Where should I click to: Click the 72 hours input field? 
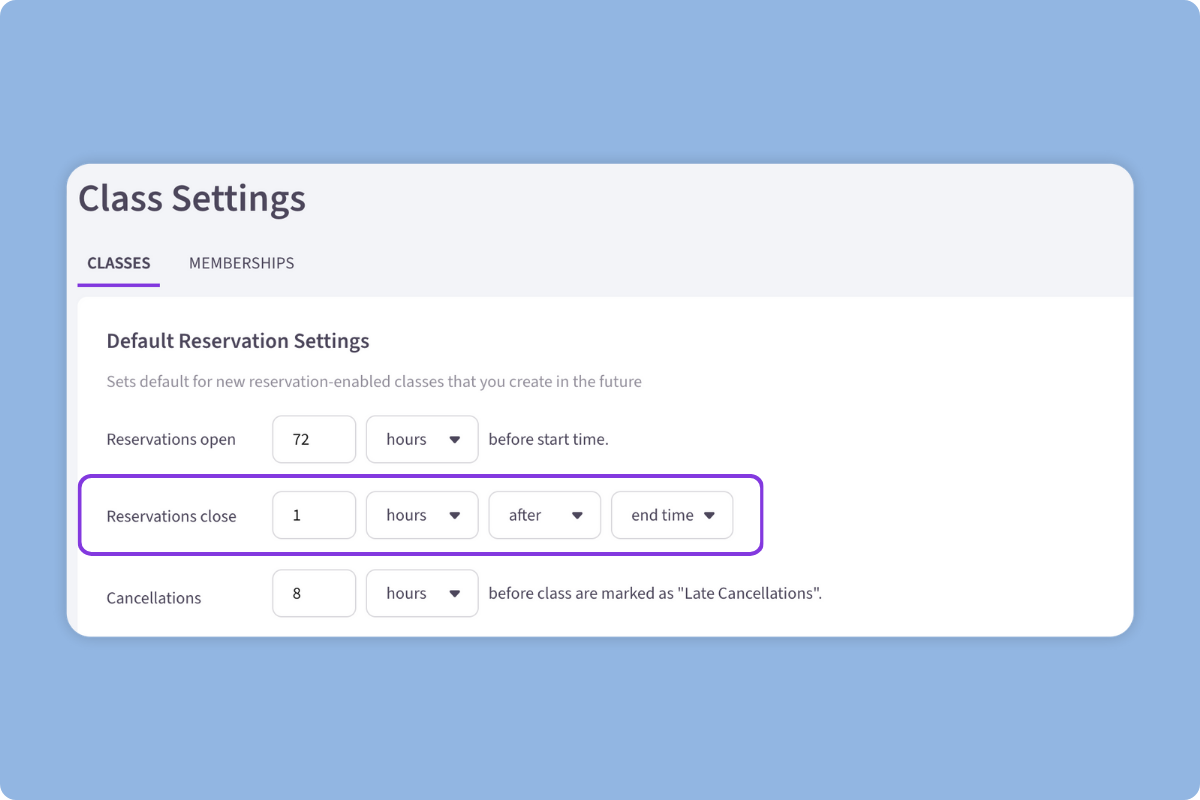[314, 439]
